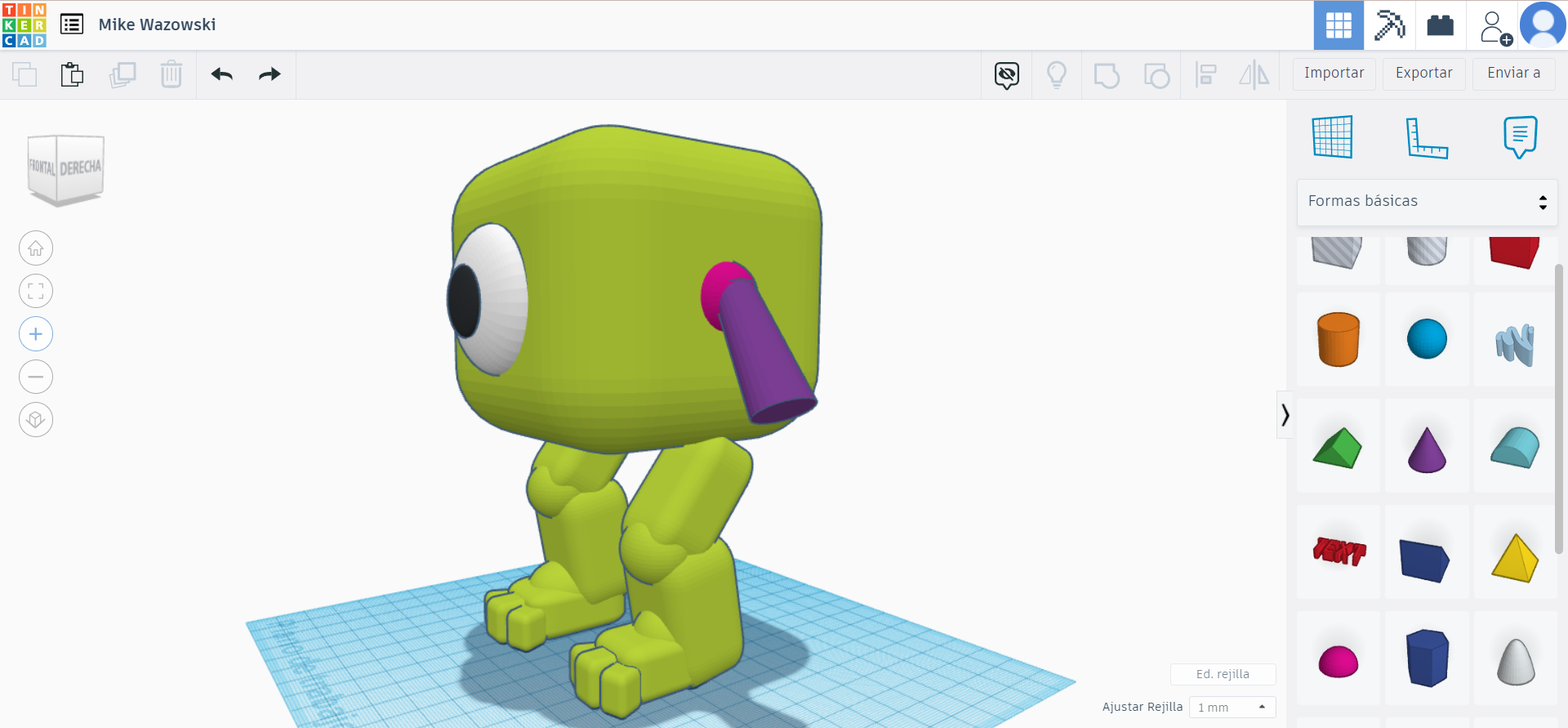The width and height of the screenshot is (1568, 728).
Task: Pick the red Text shape
Action: 1339,552
